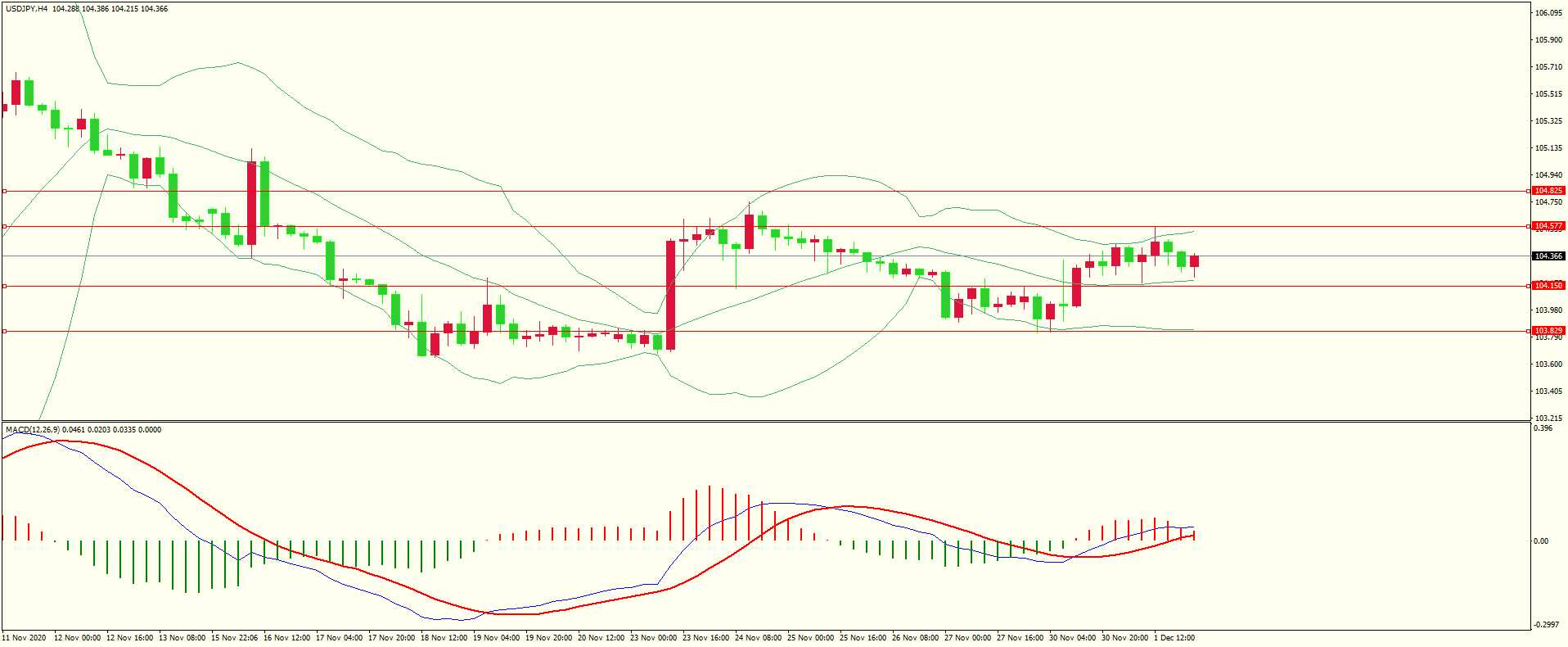This screenshot has width=1568, height=647.
Task: Click the 16 Nov 12:00 time label
Action: tap(287, 638)
